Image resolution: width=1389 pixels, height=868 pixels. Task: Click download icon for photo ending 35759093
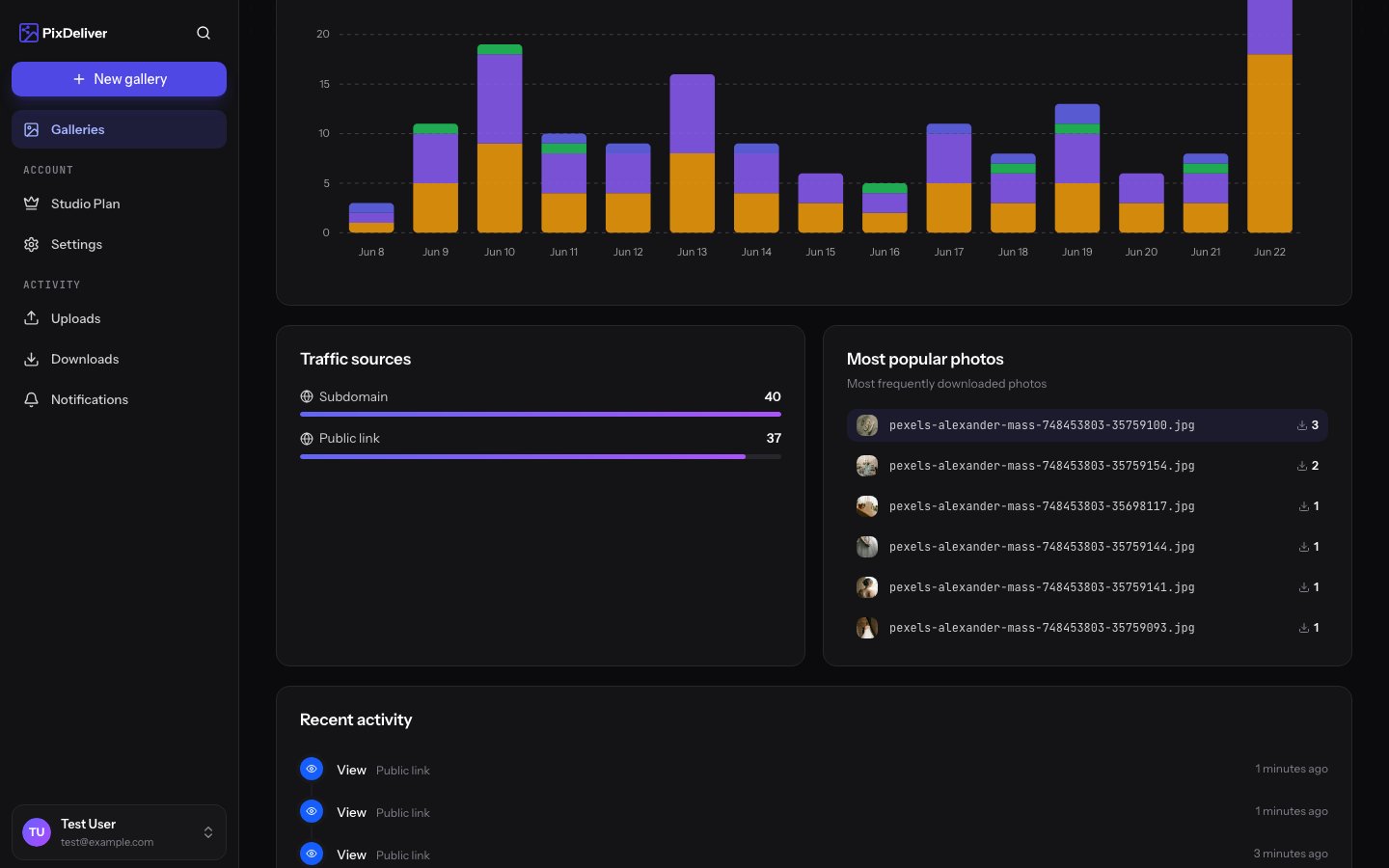click(x=1304, y=628)
